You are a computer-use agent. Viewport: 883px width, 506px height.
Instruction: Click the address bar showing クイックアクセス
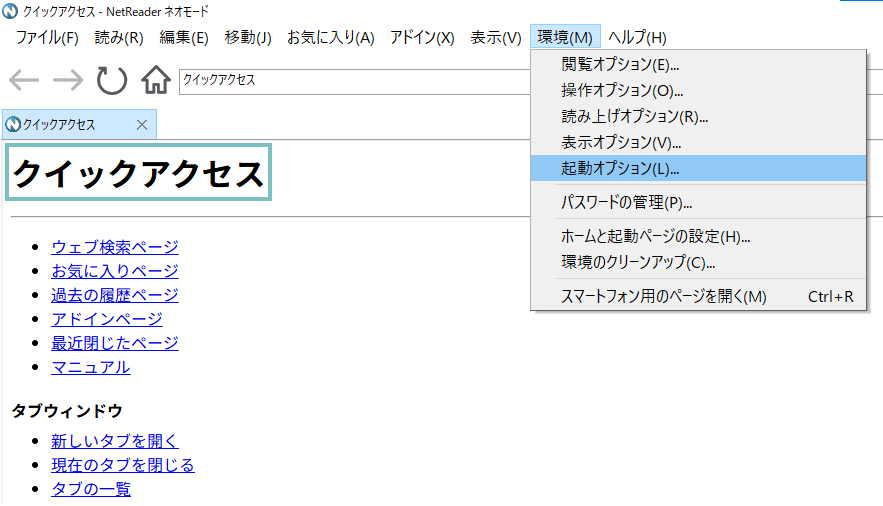[355, 82]
